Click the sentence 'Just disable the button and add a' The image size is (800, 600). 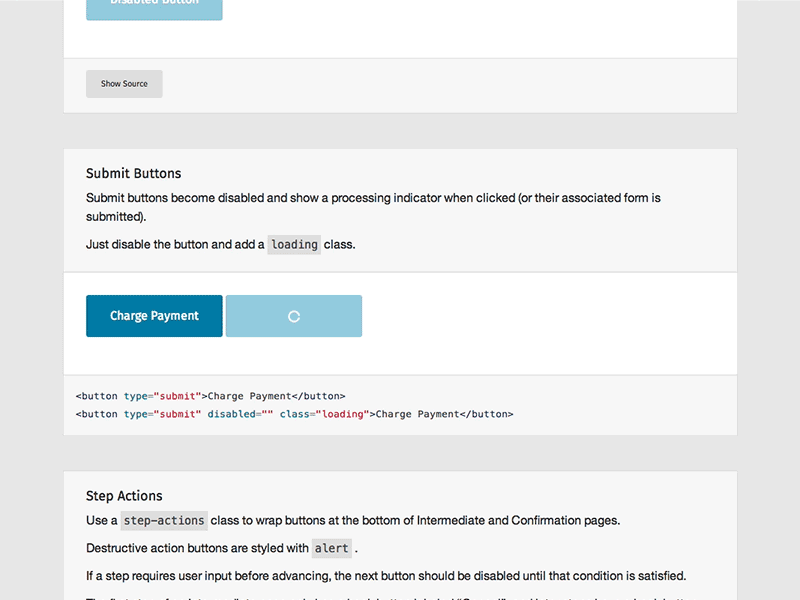[x=175, y=245]
